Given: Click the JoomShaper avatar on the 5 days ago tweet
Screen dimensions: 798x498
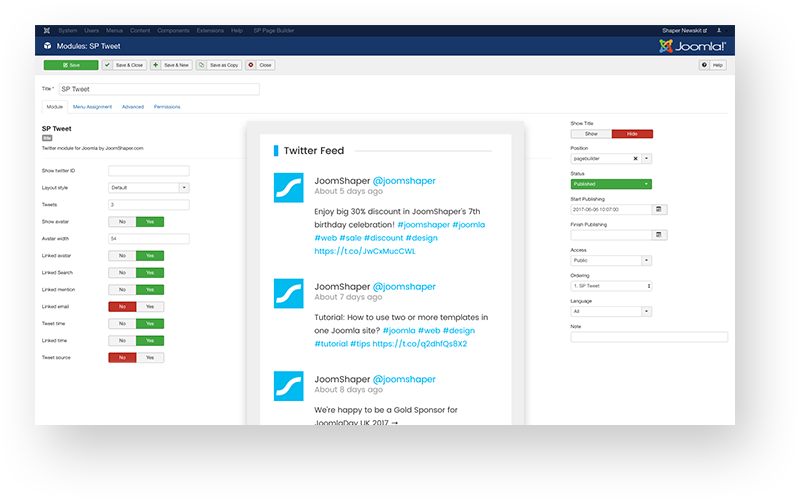Looking at the screenshot, I should (x=289, y=188).
